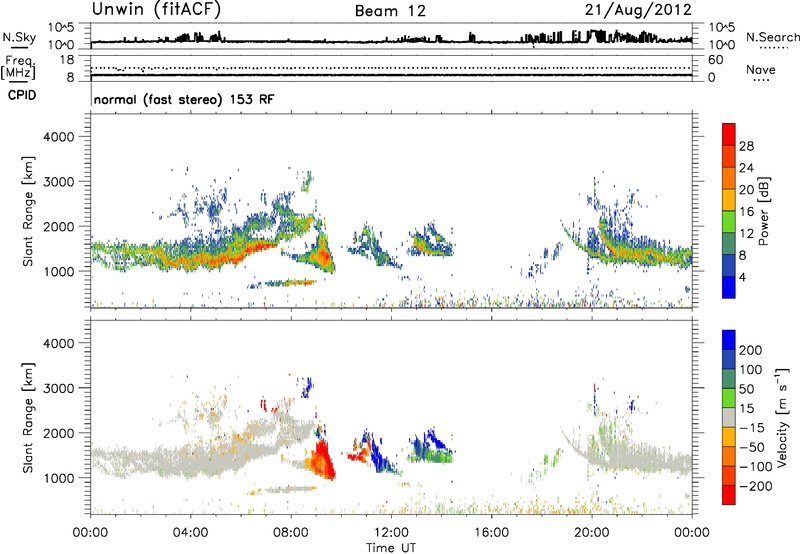This screenshot has height=554, width=800.
Task: Click the 'Unwin (fitACF)' title text
Action: (x=156, y=10)
